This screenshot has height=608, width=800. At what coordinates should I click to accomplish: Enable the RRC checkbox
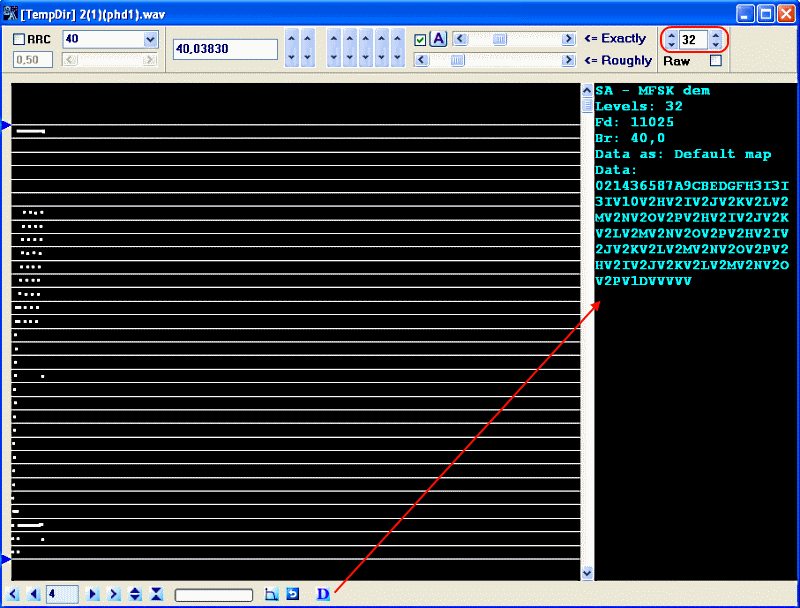pos(20,39)
